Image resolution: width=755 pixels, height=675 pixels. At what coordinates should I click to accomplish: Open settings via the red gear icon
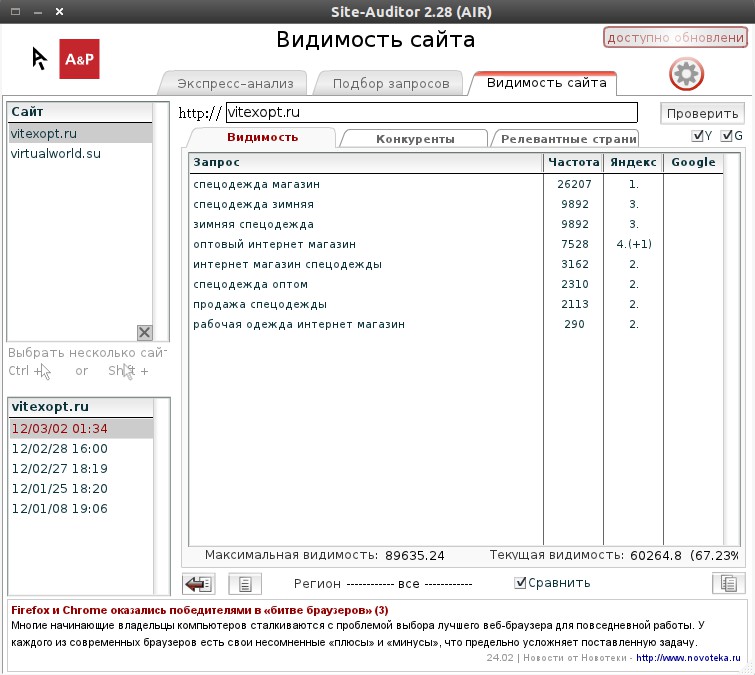tap(686, 74)
